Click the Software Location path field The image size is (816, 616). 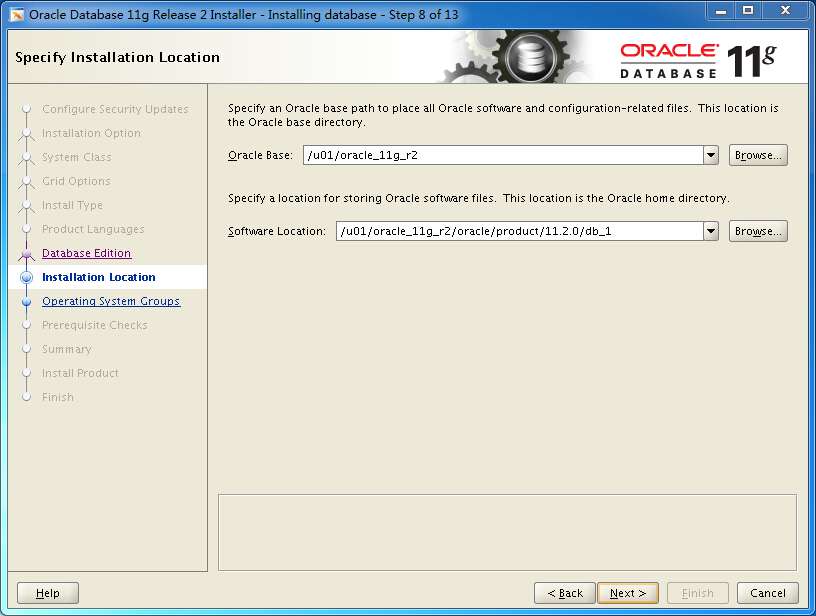coord(520,231)
